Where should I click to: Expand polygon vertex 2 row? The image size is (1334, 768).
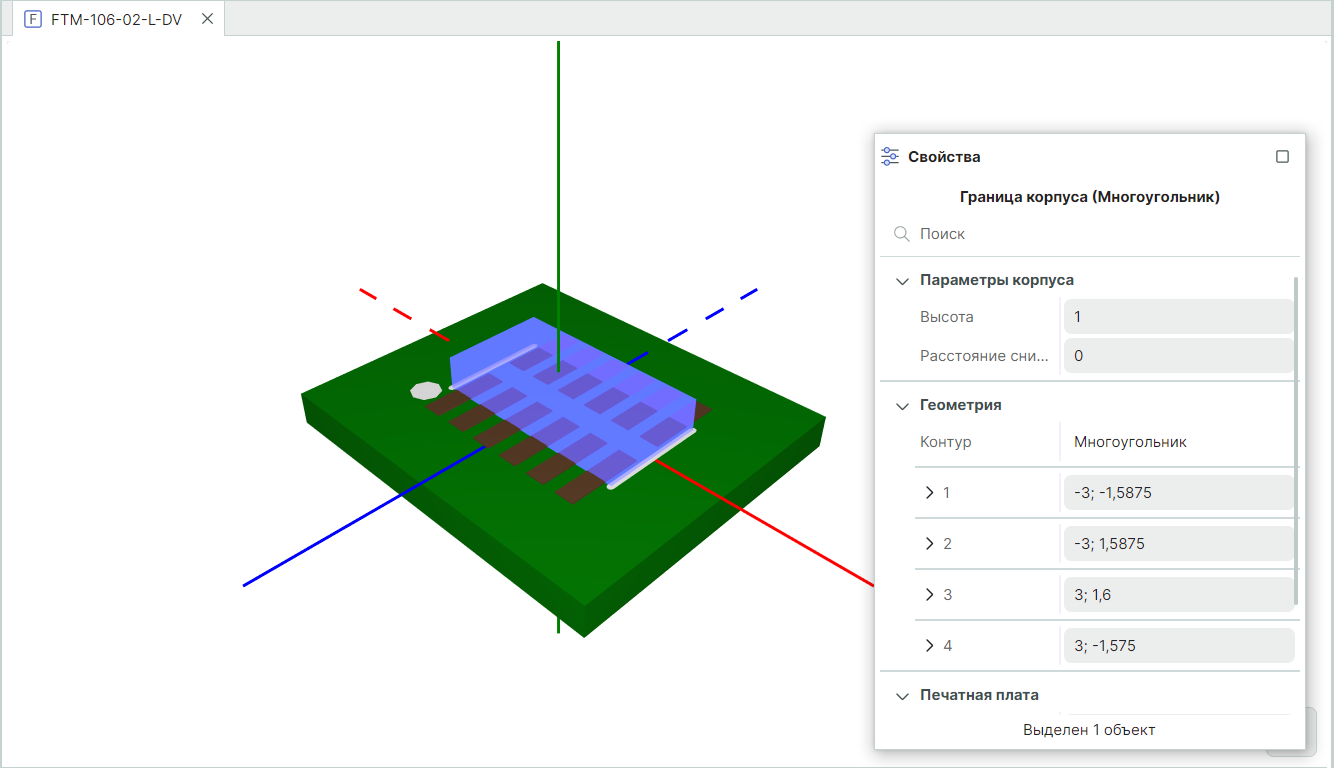(930, 544)
